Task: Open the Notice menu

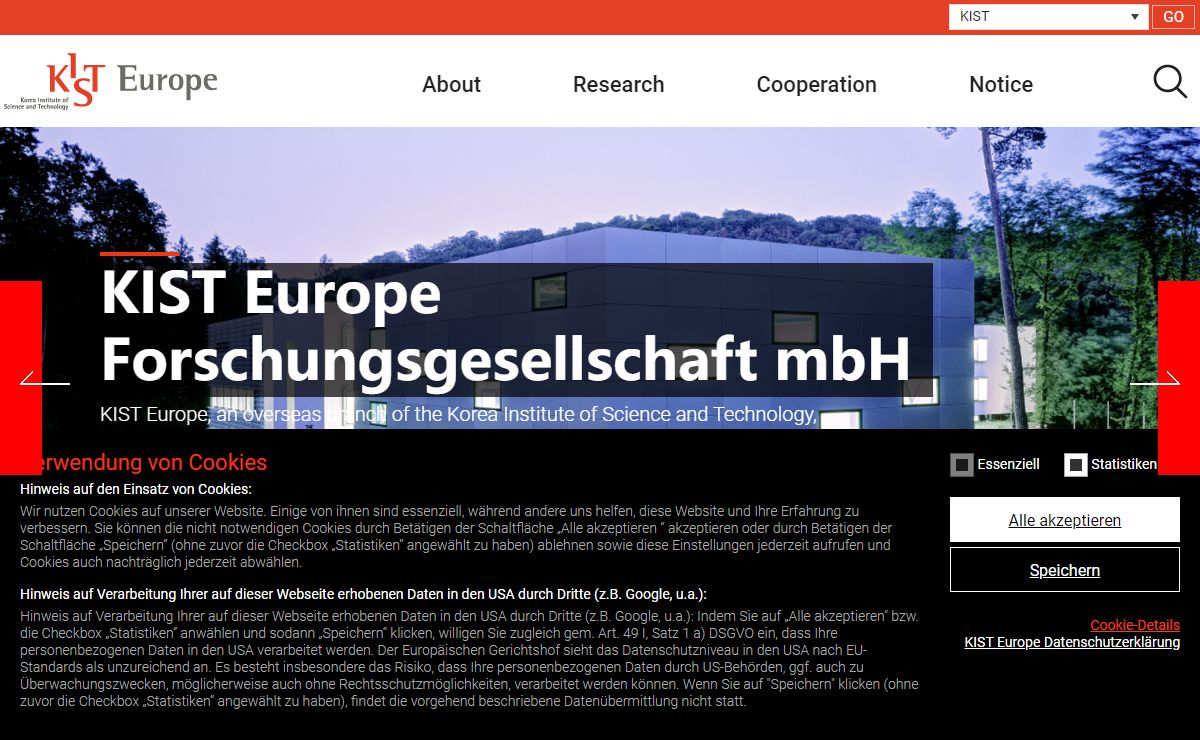Action: tap(1001, 84)
